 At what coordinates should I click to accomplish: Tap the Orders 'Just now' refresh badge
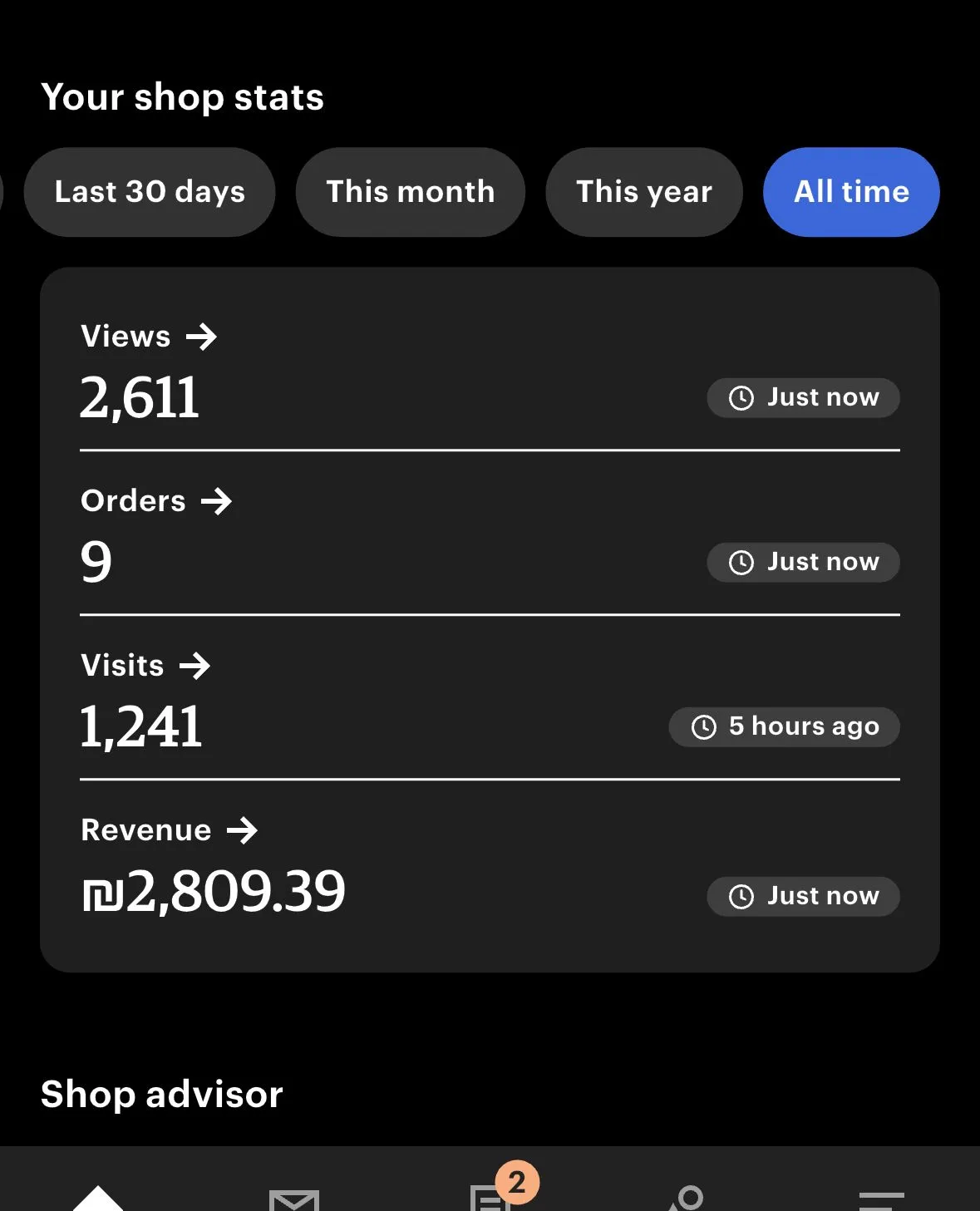[803, 563]
